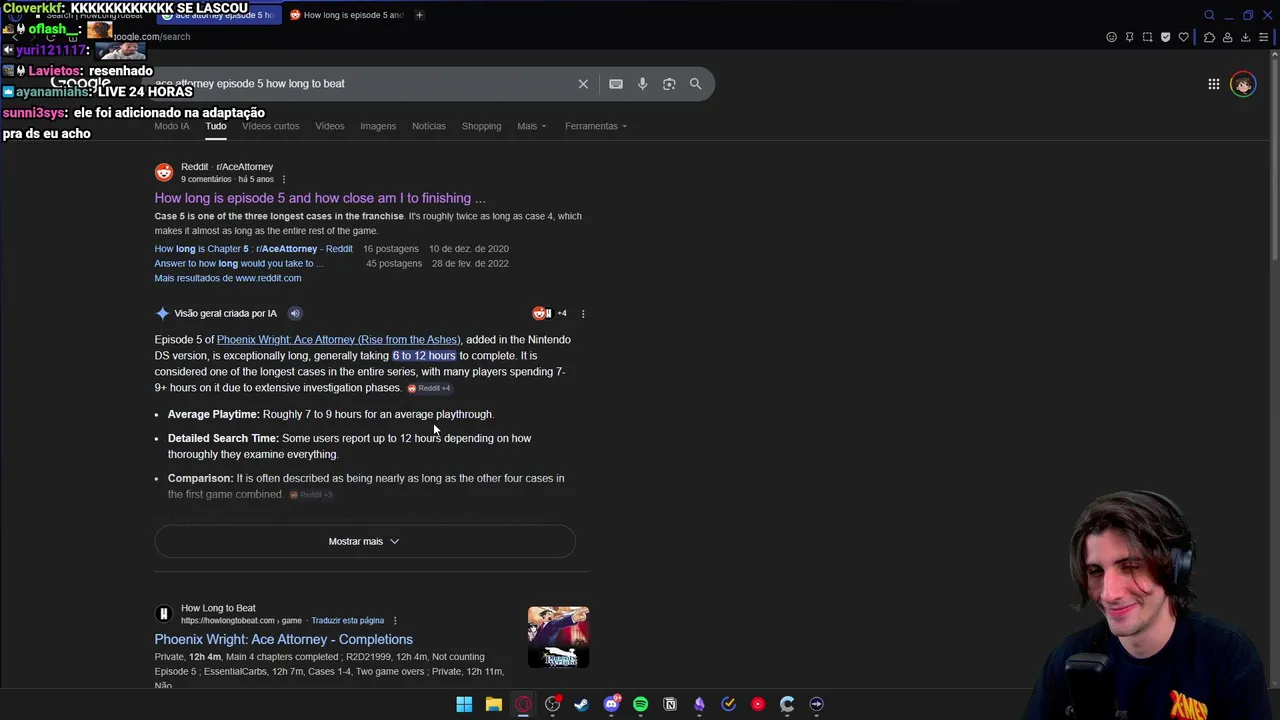Open a new browser tab
The width and height of the screenshot is (1280, 720).
point(419,15)
